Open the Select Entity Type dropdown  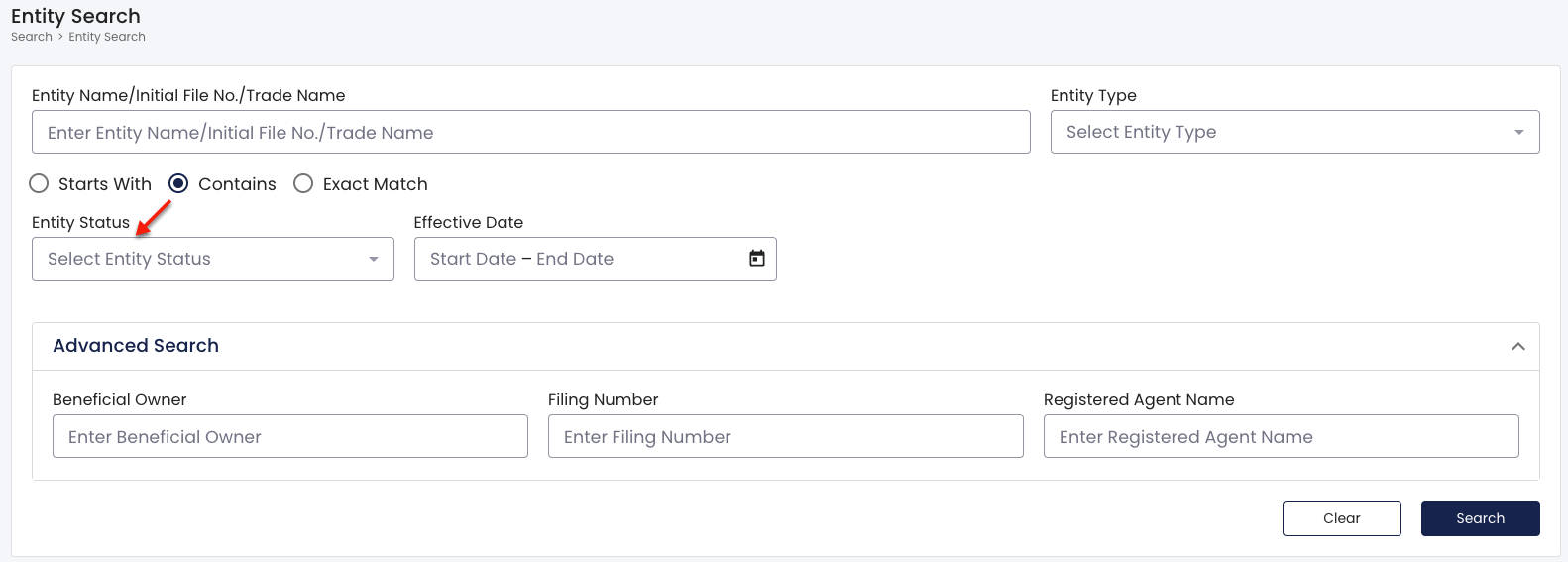(x=1294, y=132)
